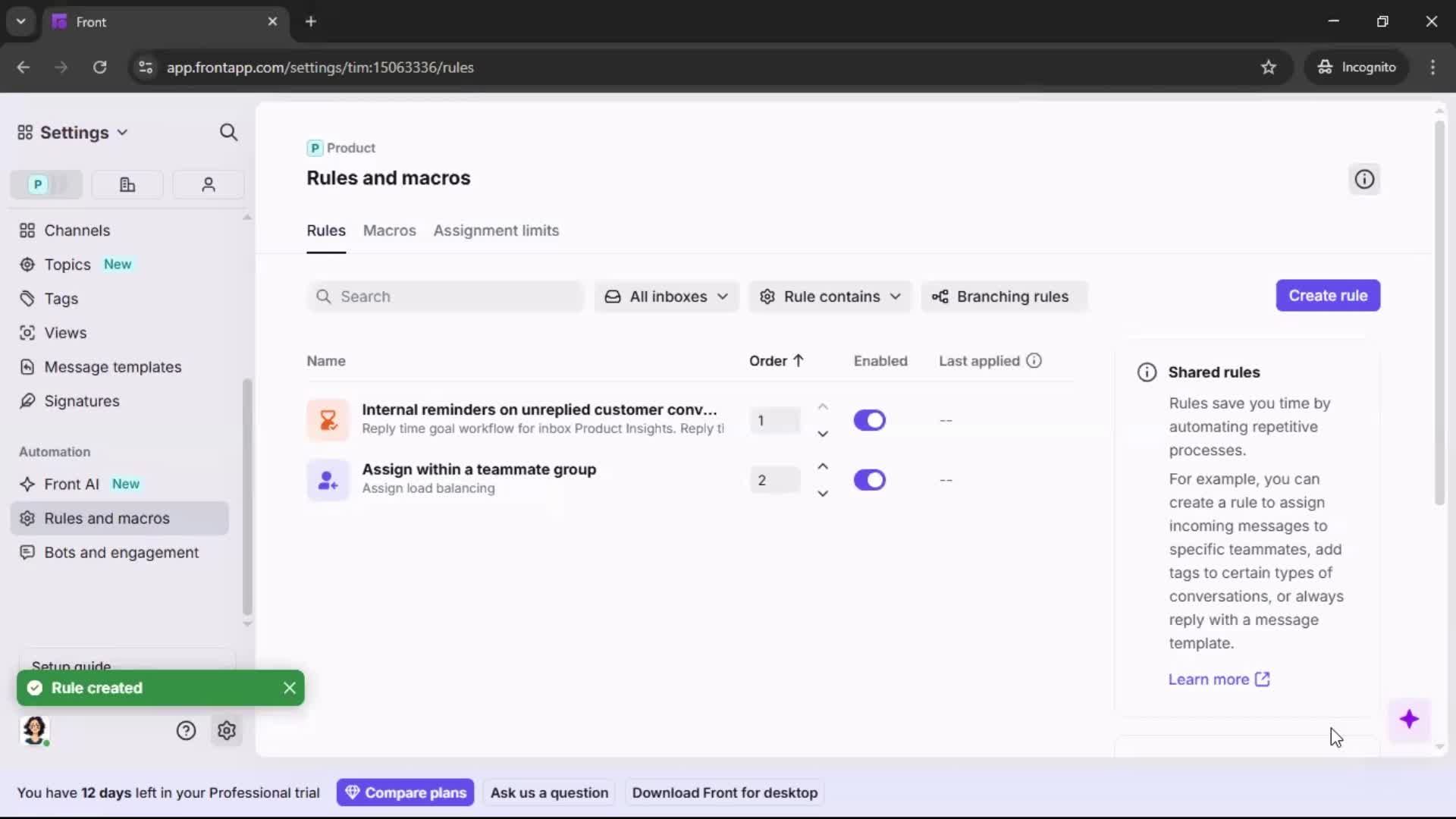Screen dimensions: 1456x819
Task: Click the help question mark icon
Action: (187, 730)
